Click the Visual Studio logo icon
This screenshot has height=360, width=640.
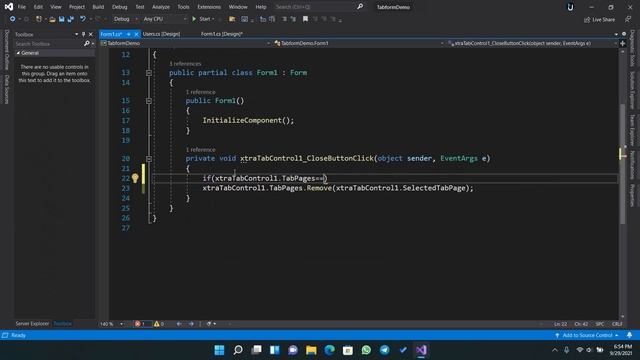click(9, 7)
